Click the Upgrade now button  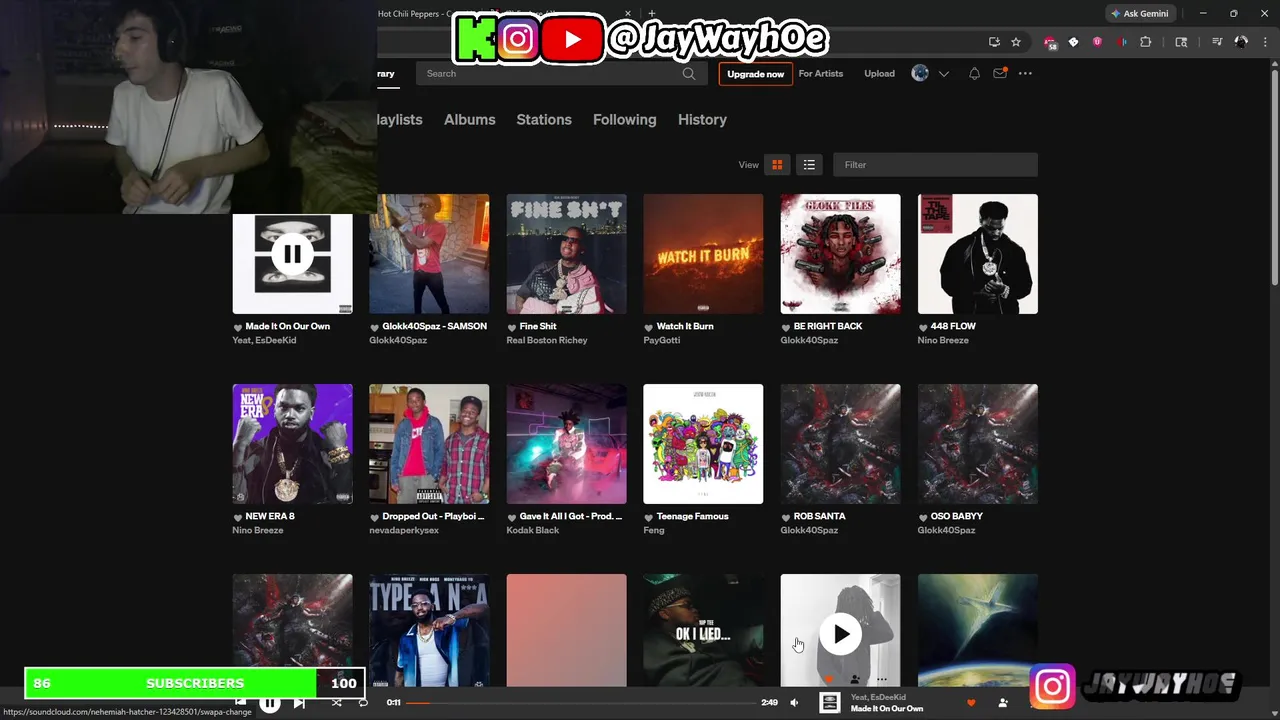[755, 74]
